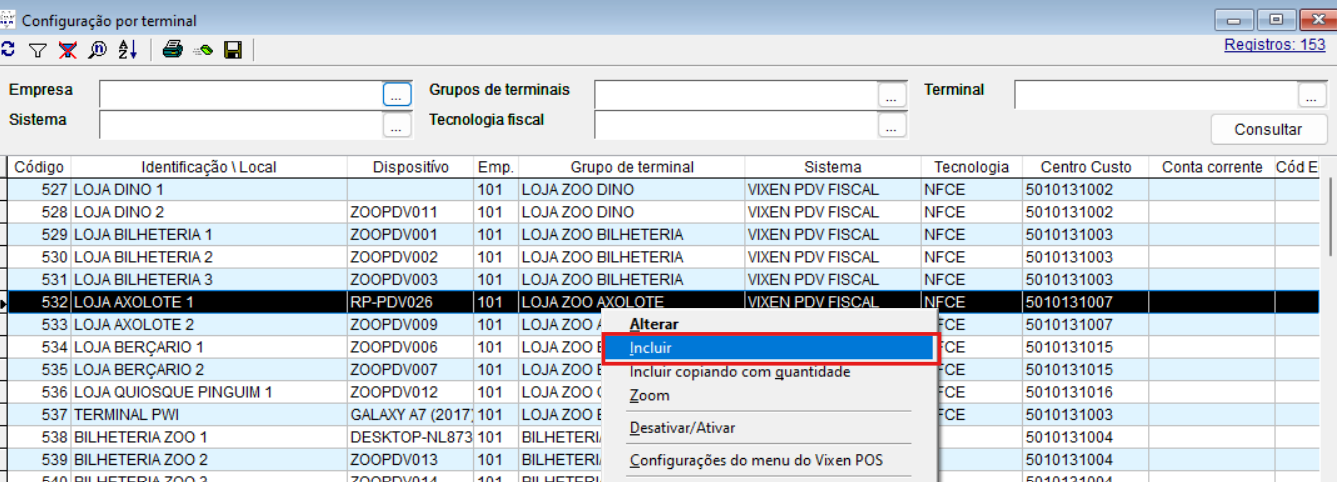The width and height of the screenshot is (1337, 482).
Task: Click the magnifier search icon
Action: 98,49
